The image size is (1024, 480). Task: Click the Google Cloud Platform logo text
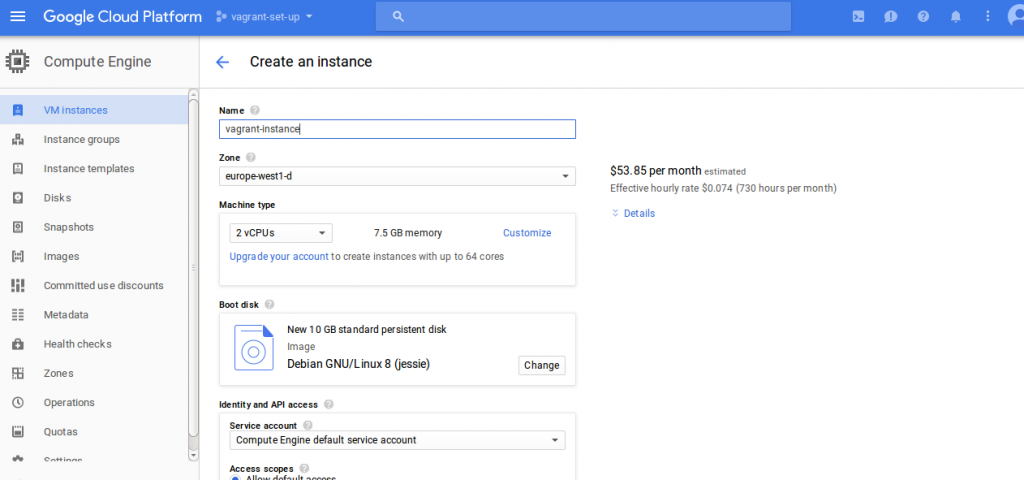[x=122, y=17]
